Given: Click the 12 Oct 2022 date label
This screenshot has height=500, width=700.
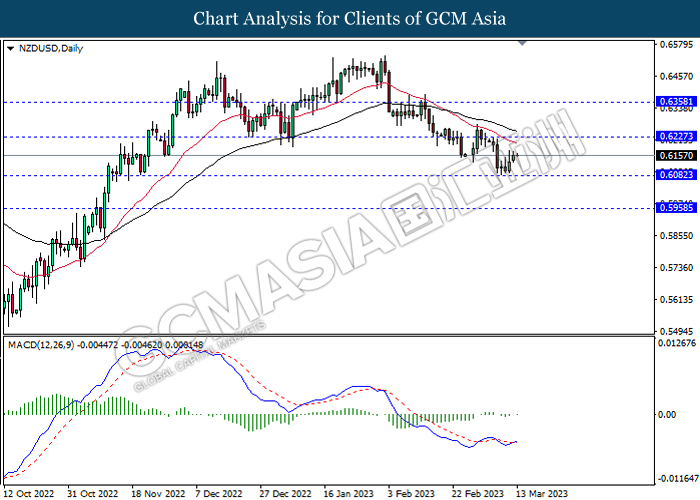Looking at the screenshot, I should click(29, 494).
